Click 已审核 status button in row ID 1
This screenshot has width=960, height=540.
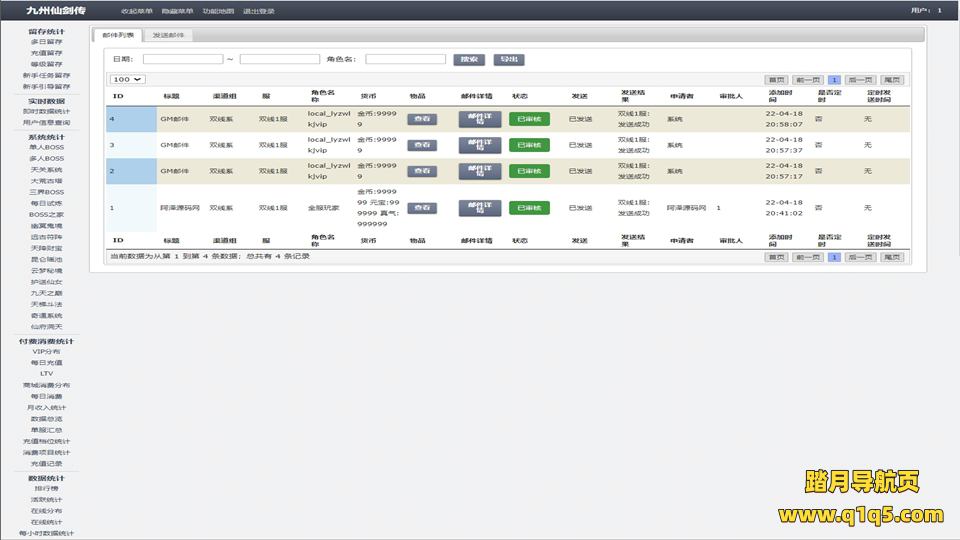(529, 208)
